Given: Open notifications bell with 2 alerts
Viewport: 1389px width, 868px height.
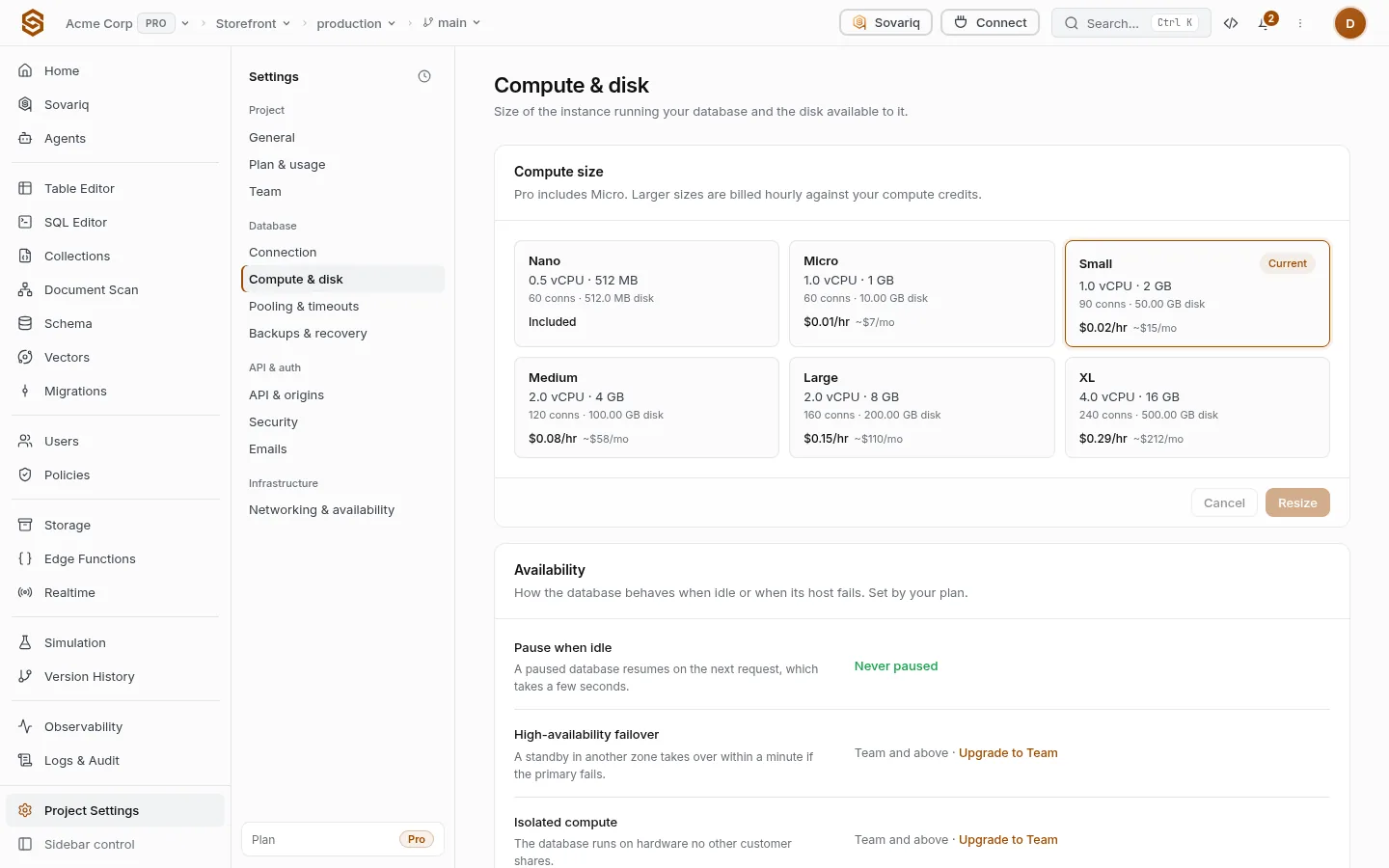Looking at the screenshot, I should (x=1265, y=23).
